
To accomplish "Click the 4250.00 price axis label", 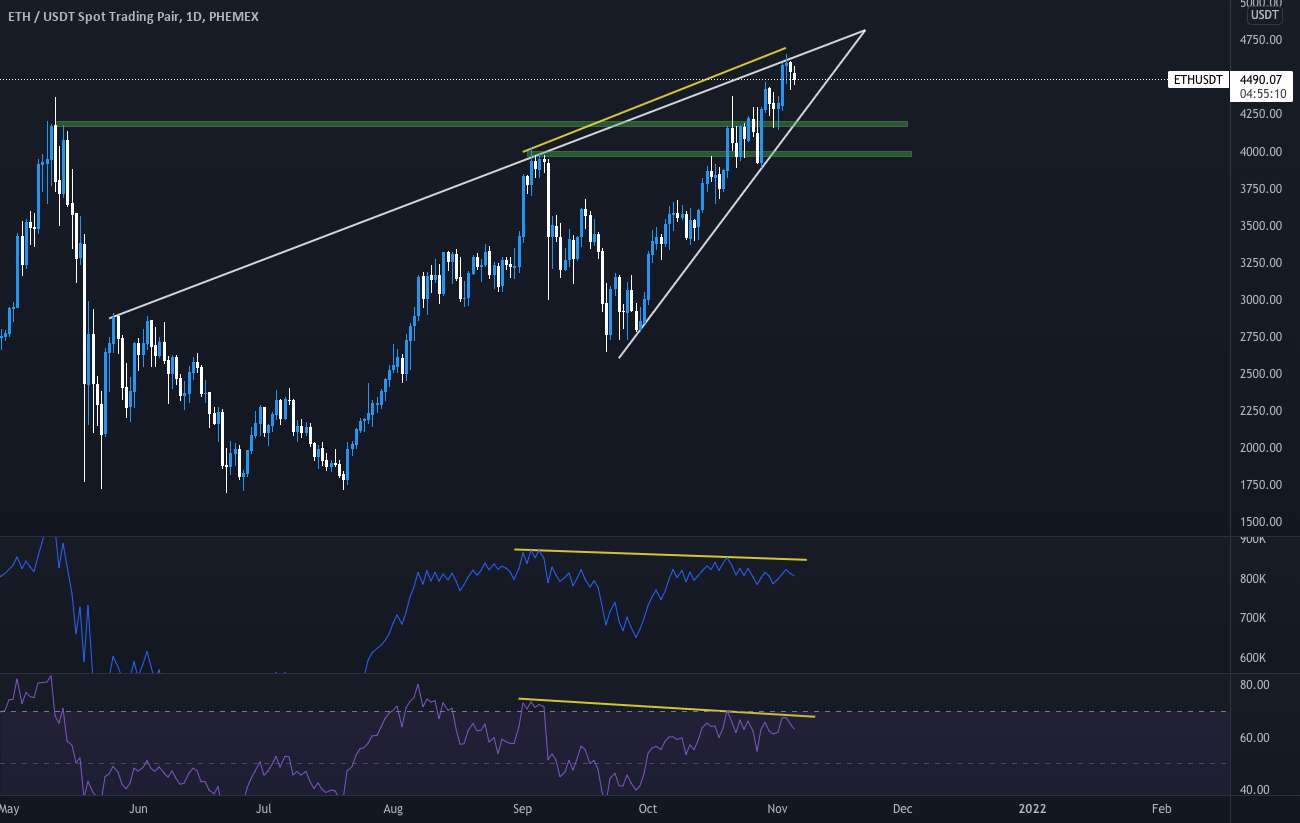I will (x=1260, y=114).
